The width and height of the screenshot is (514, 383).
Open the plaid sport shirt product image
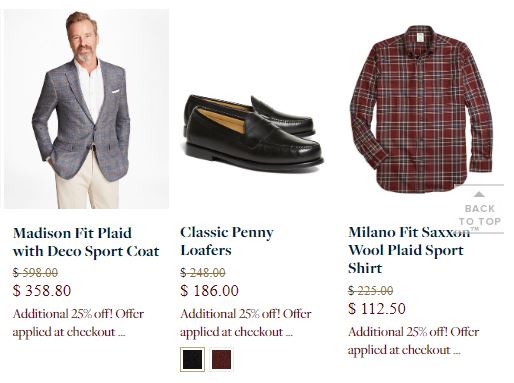pyautogui.click(x=421, y=109)
